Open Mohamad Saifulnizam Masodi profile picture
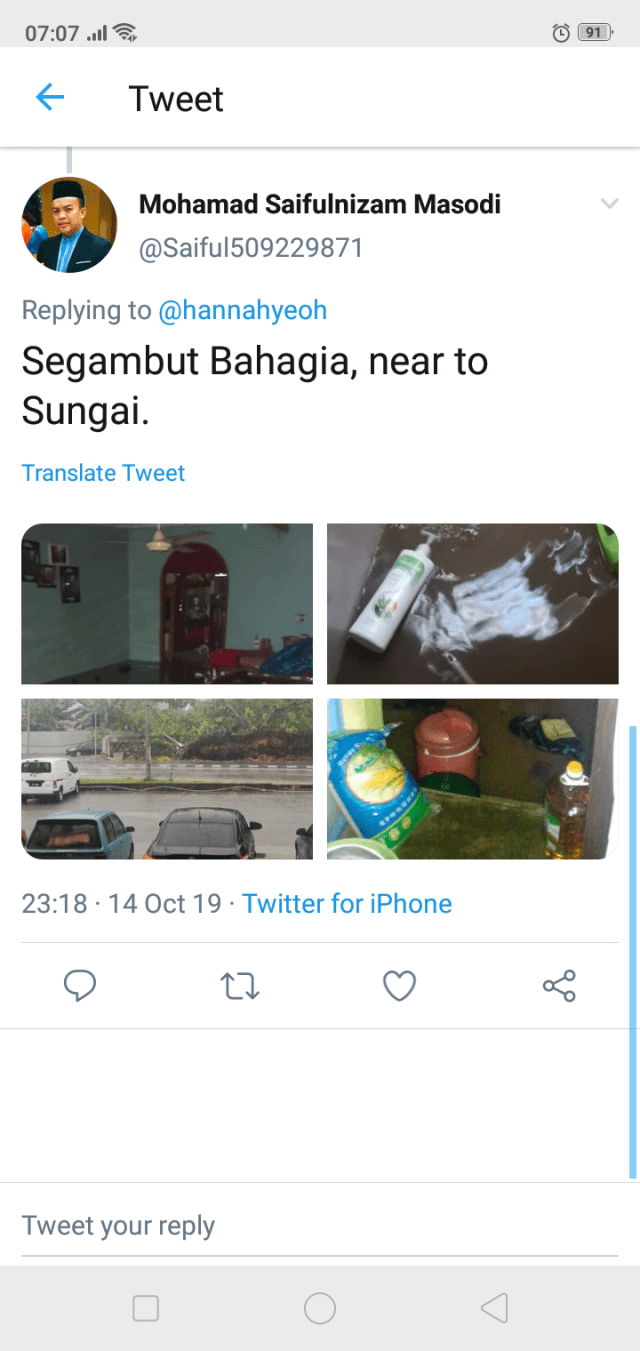Image resolution: width=640 pixels, height=1351 pixels. coord(69,225)
